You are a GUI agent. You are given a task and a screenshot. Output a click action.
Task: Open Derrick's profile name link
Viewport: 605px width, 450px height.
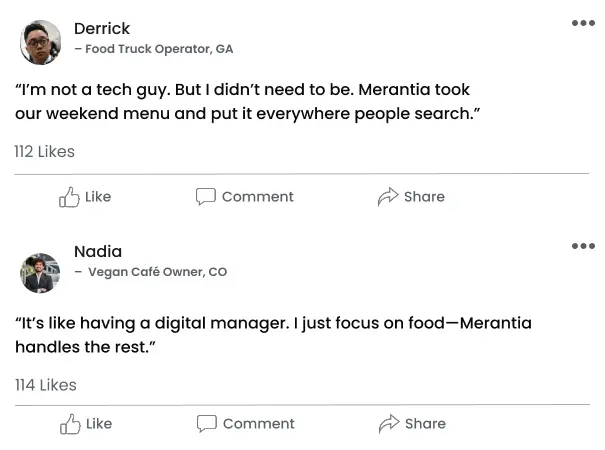click(102, 28)
